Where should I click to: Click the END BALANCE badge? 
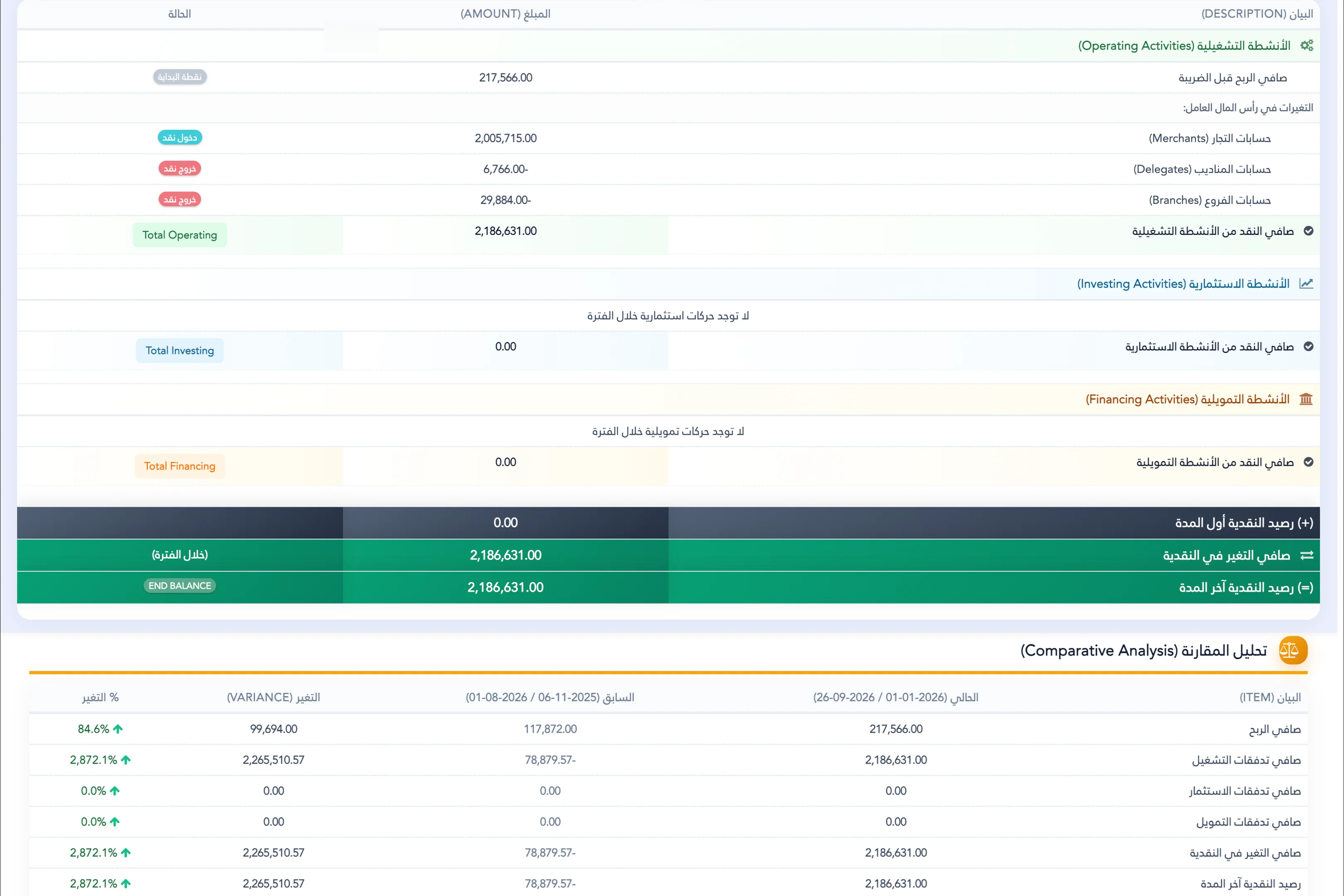coord(180,586)
